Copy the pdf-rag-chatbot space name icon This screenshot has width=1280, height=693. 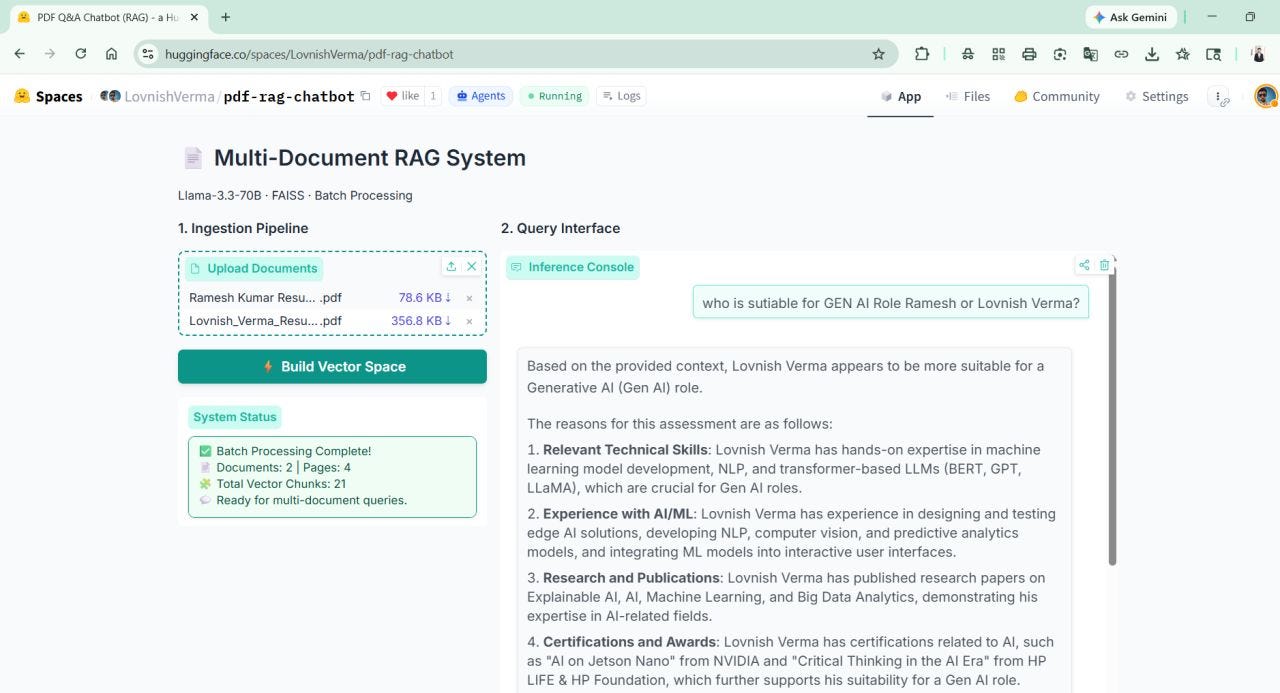pos(365,96)
